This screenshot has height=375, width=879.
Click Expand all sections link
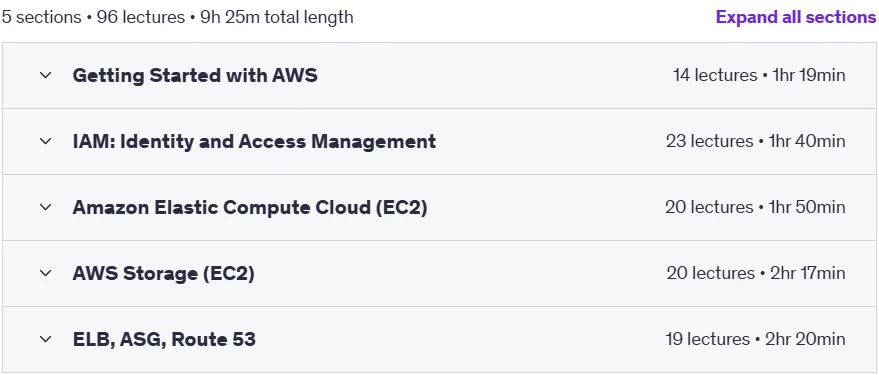pyautogui.click(x=795, y=17)
